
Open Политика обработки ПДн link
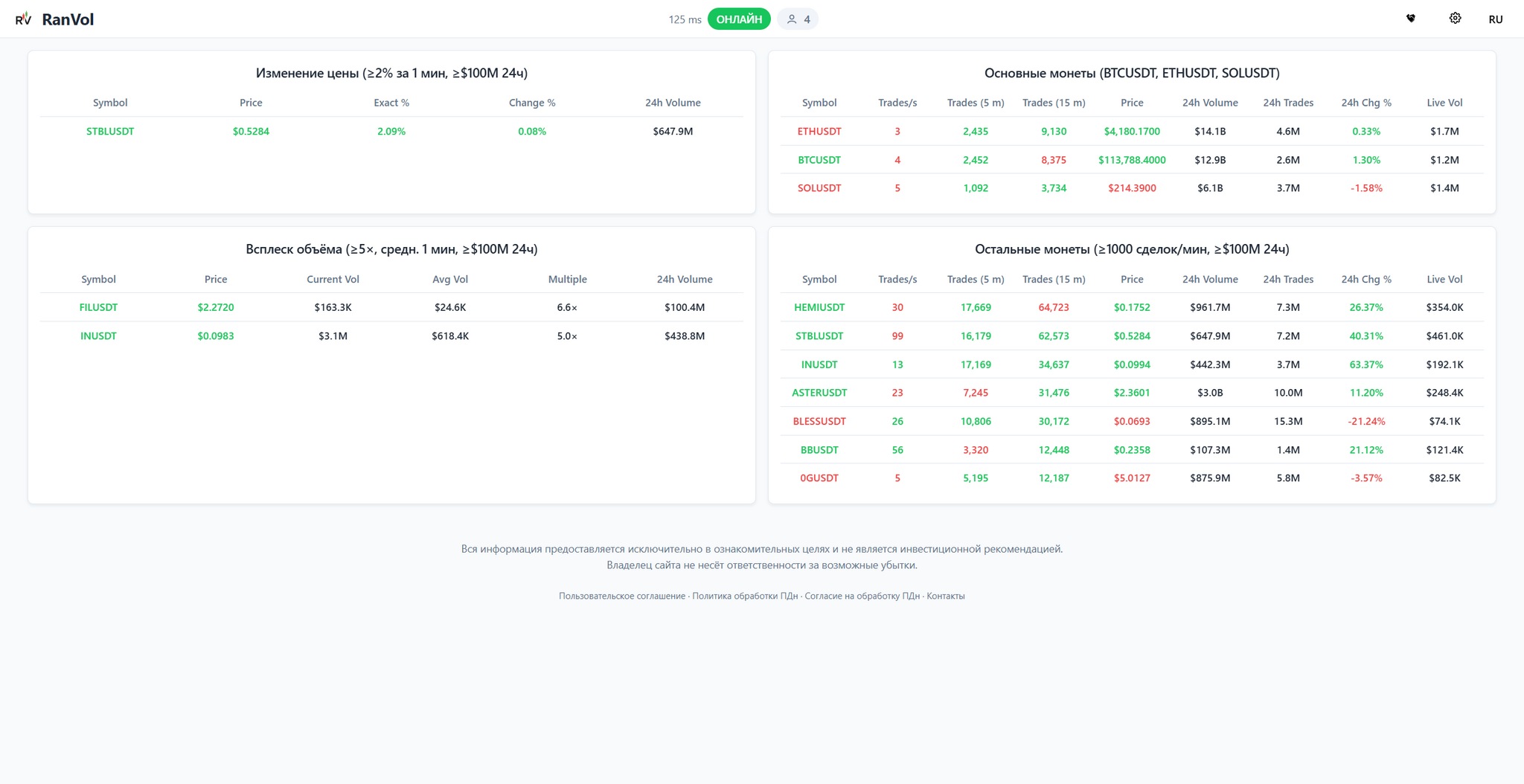744,596
